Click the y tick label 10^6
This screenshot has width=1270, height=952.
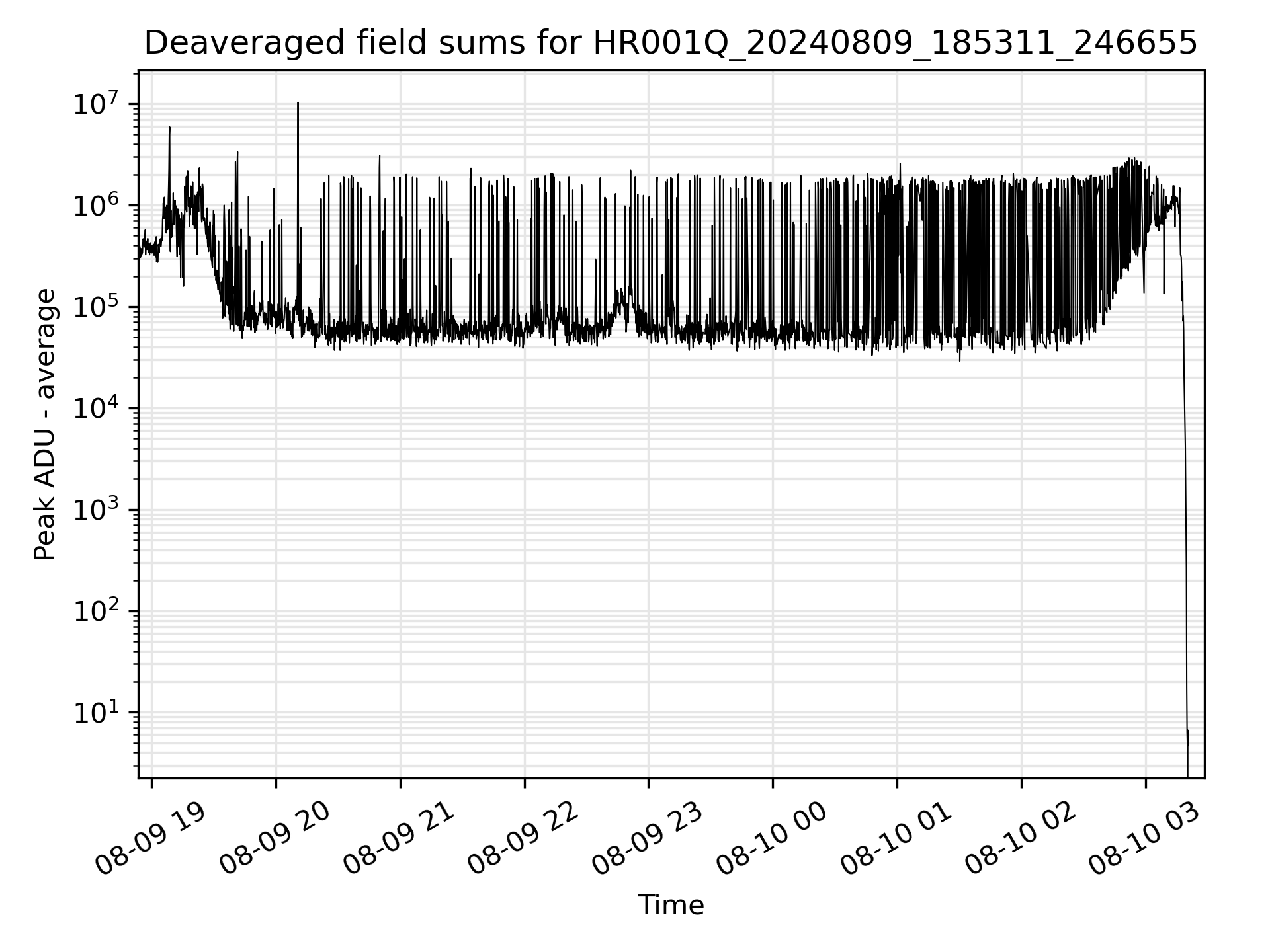tap(97, 205)
